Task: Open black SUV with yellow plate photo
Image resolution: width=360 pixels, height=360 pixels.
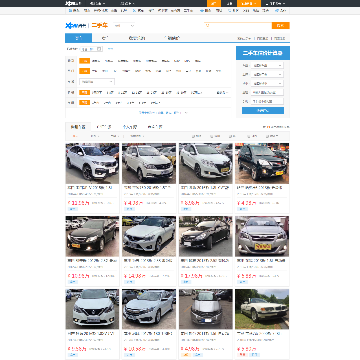Action: click(262, 163)
